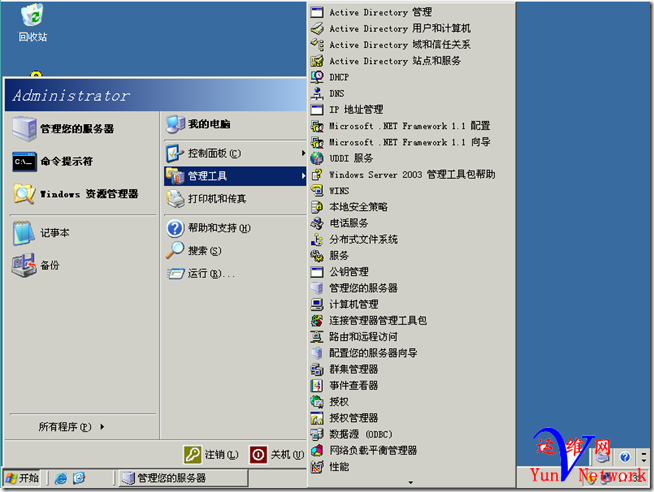Open 帮助和支持
The height and width of the screenshot is (492, 654).
235,228
